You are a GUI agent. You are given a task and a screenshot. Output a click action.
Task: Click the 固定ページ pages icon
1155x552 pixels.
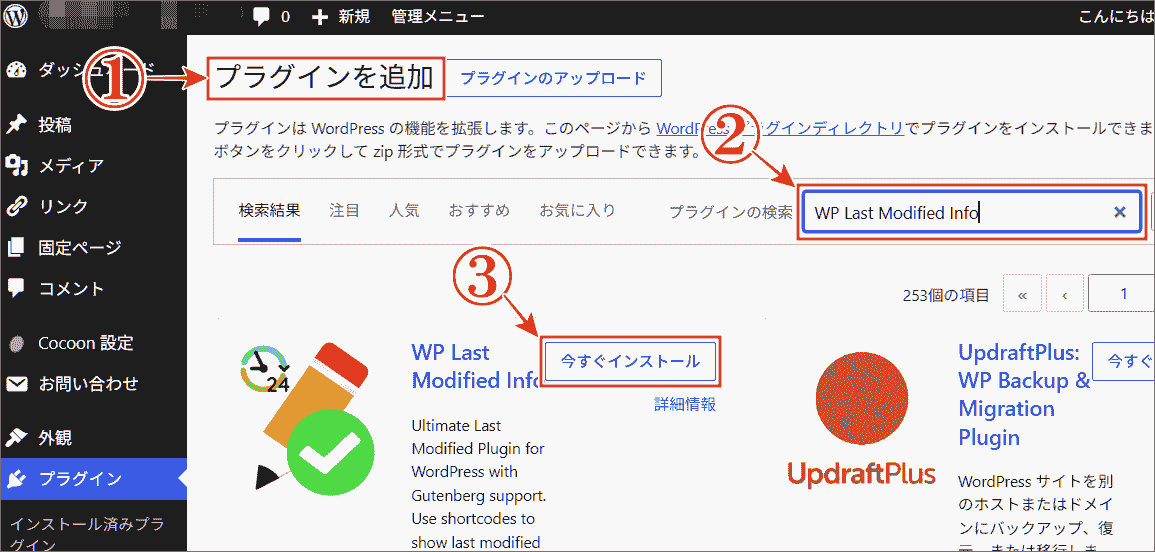tap(16, 247)
